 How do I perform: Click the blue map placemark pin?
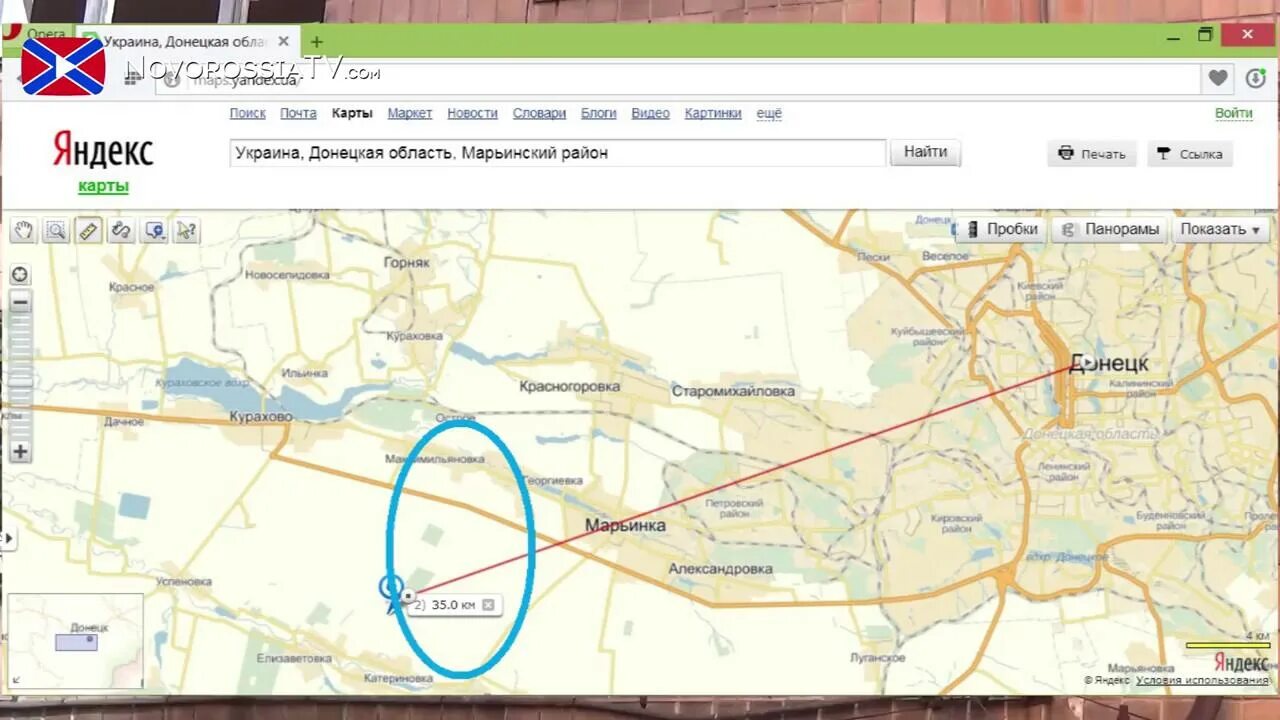392,594
